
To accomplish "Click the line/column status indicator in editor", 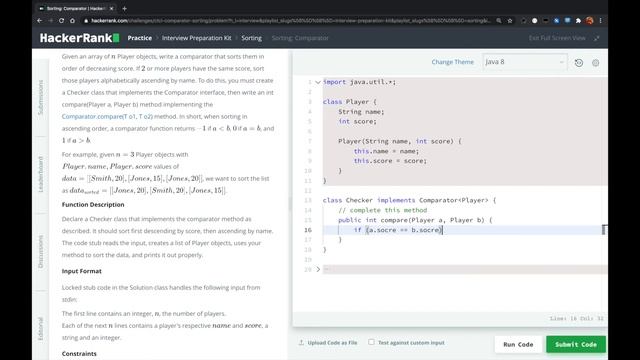I will (577, 318).
